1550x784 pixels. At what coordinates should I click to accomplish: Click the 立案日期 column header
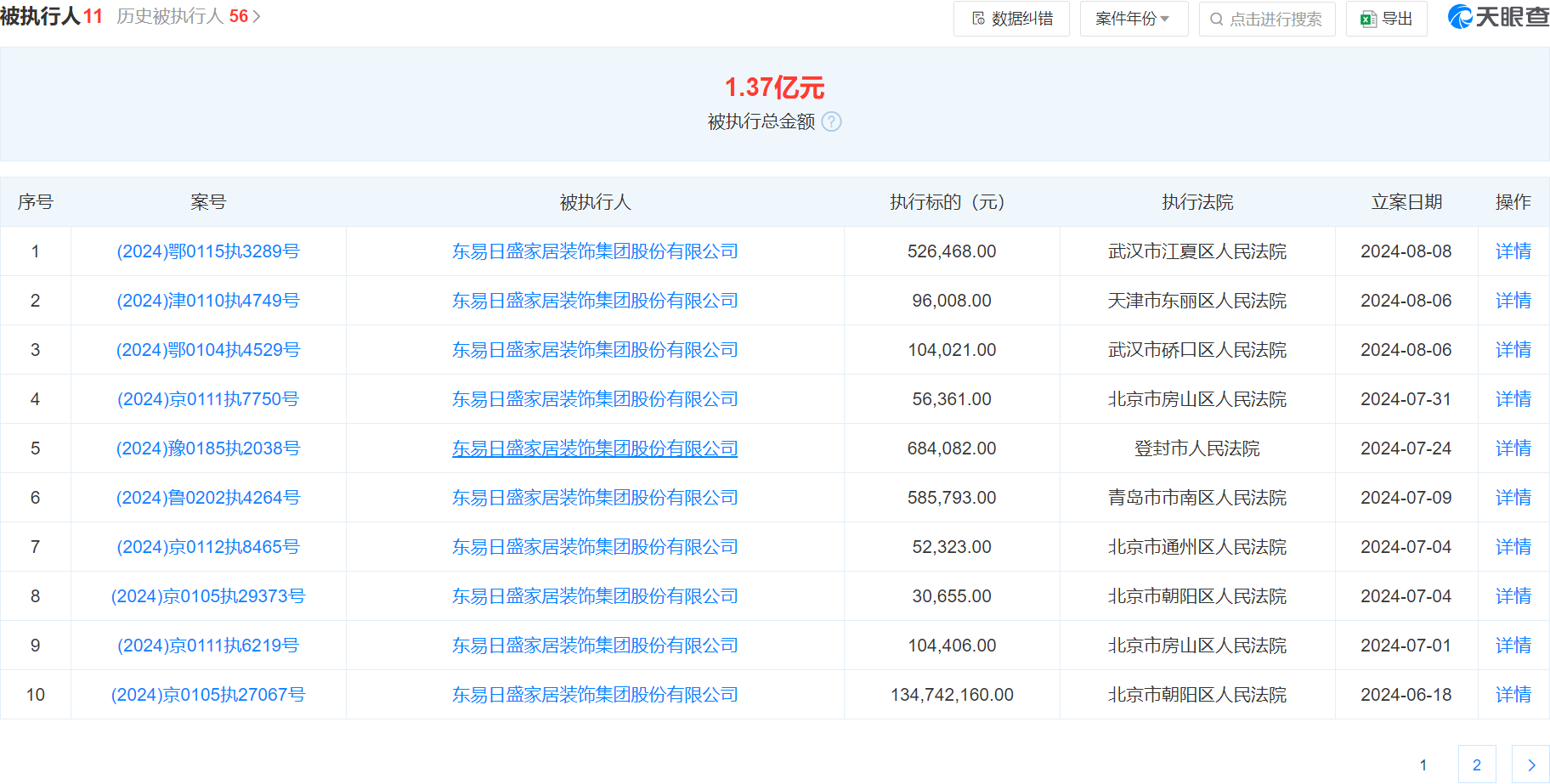[1406, 202]
